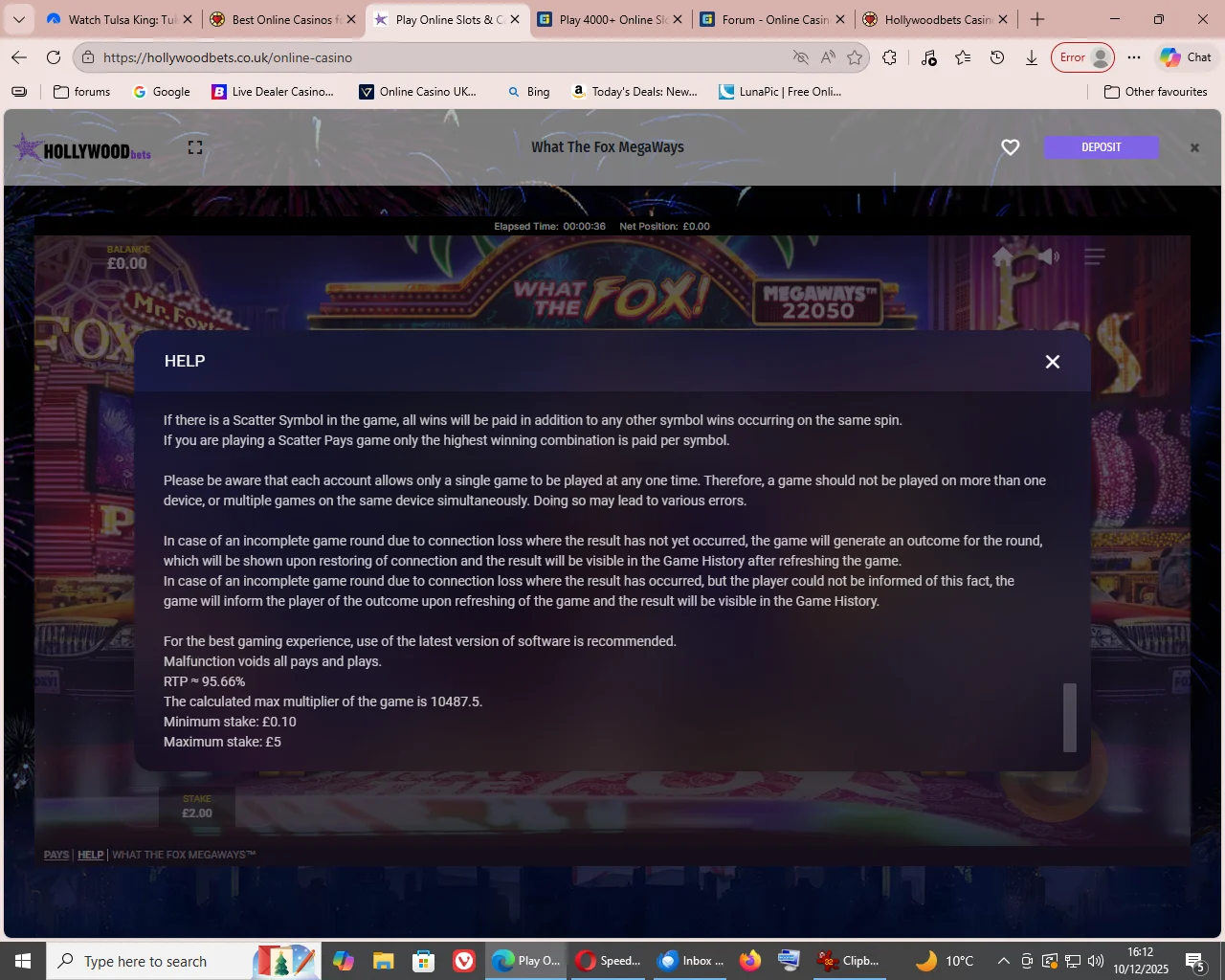This screenshot has width=1225, height=980.
Task: Open Firefox from the taskbar
Action: point(750,961)
